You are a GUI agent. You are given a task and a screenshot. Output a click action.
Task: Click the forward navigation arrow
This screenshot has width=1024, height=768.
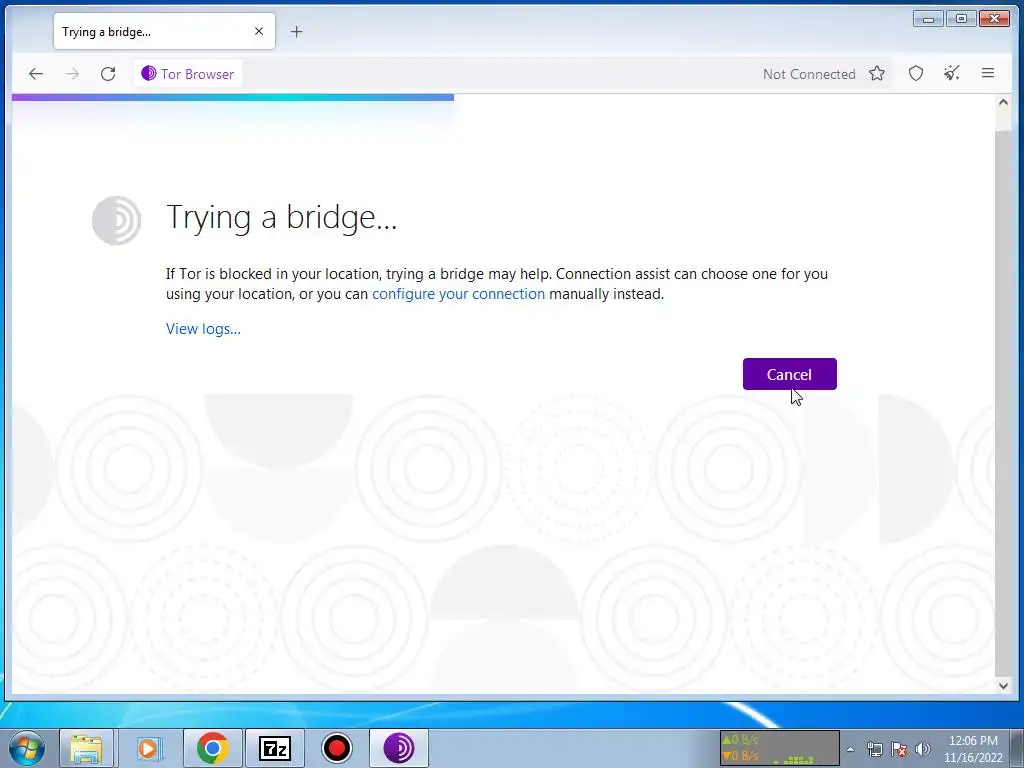[72, 74]
